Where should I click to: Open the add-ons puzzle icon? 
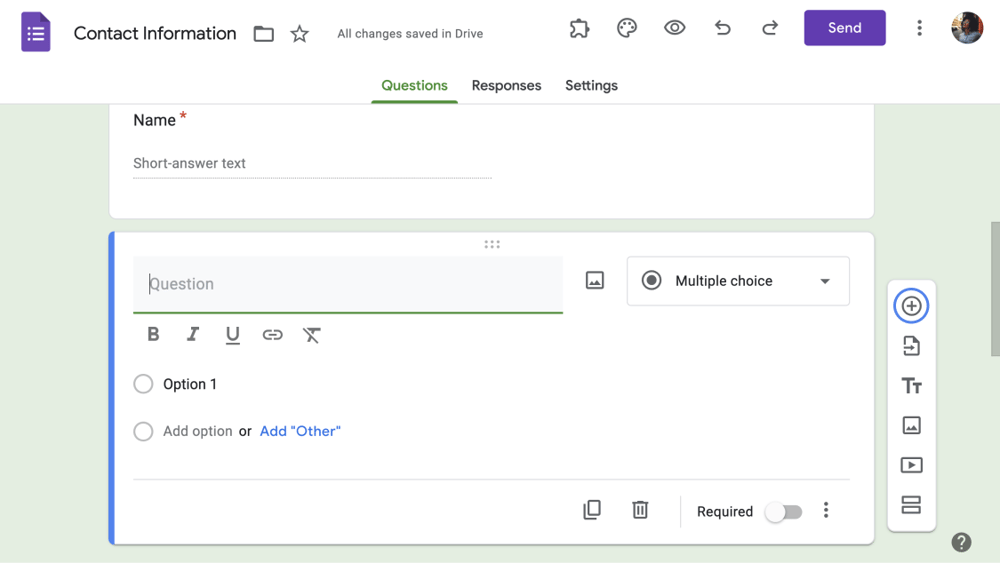point(579,28)
